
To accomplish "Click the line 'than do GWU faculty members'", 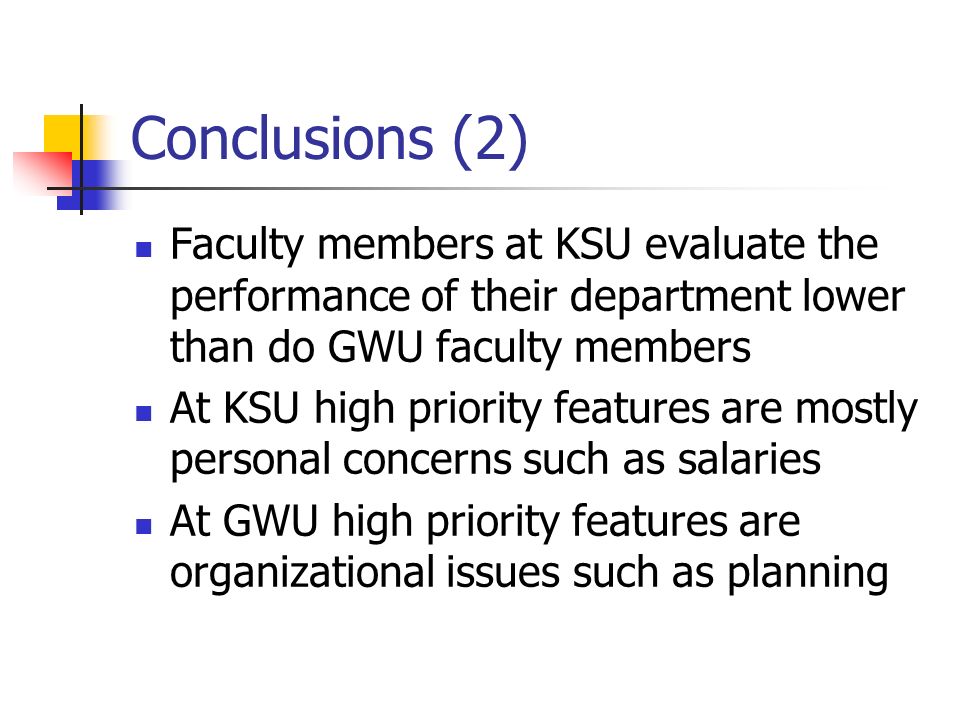I will [460, 348].
